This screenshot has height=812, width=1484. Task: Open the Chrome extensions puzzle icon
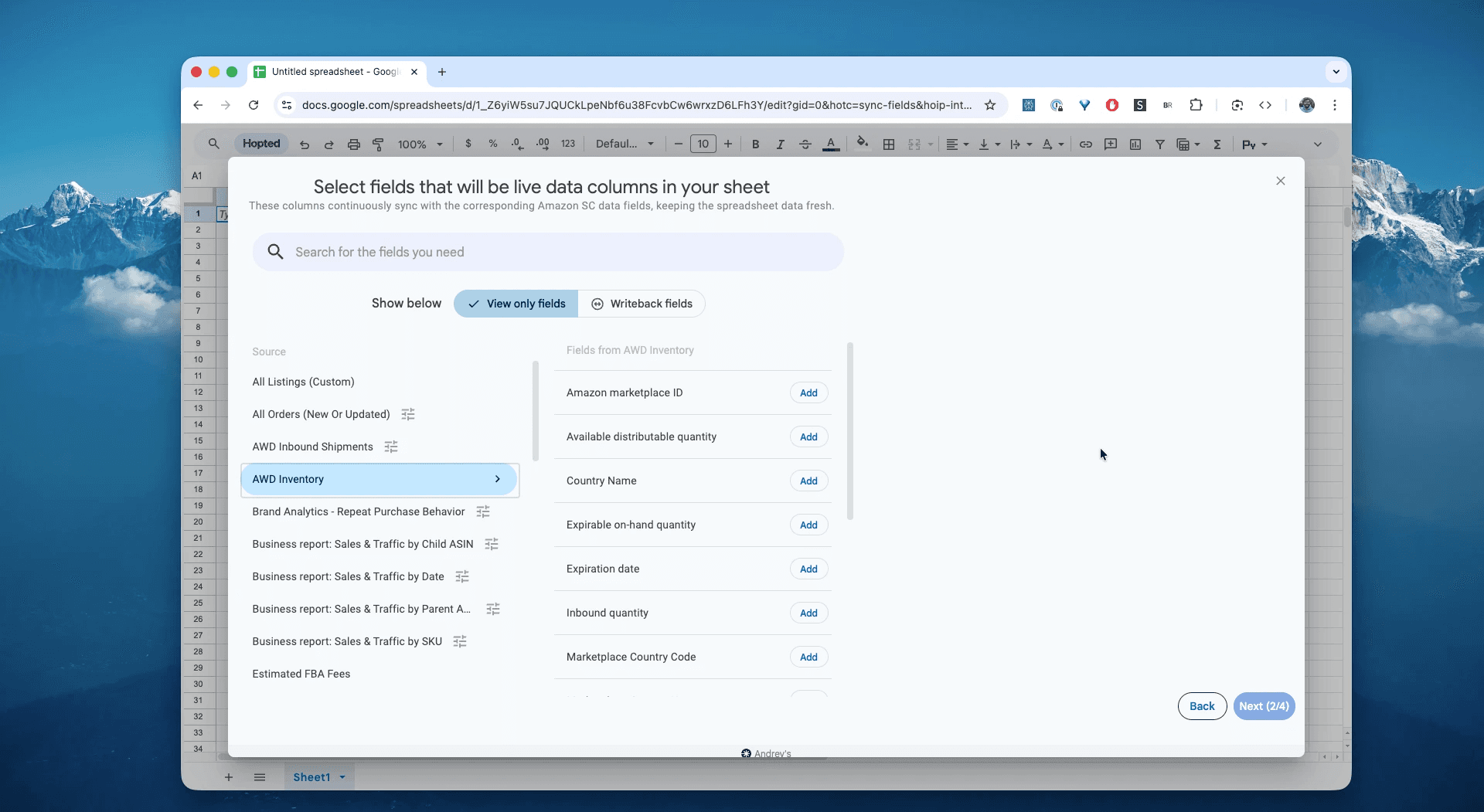(1196, 105)
